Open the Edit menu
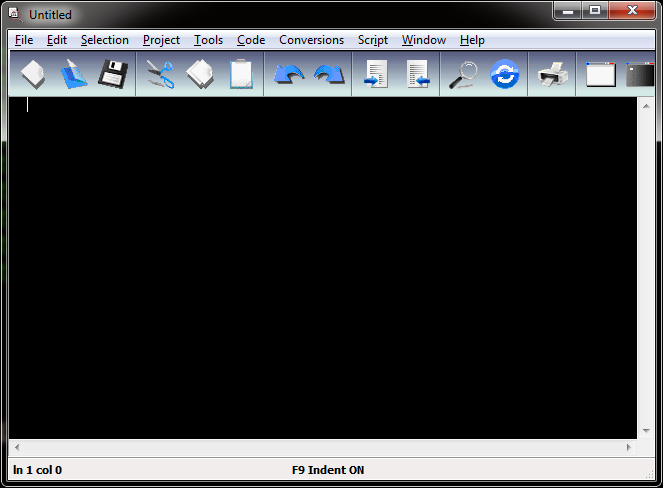The image size is (663, 488). tap(57, 40)
